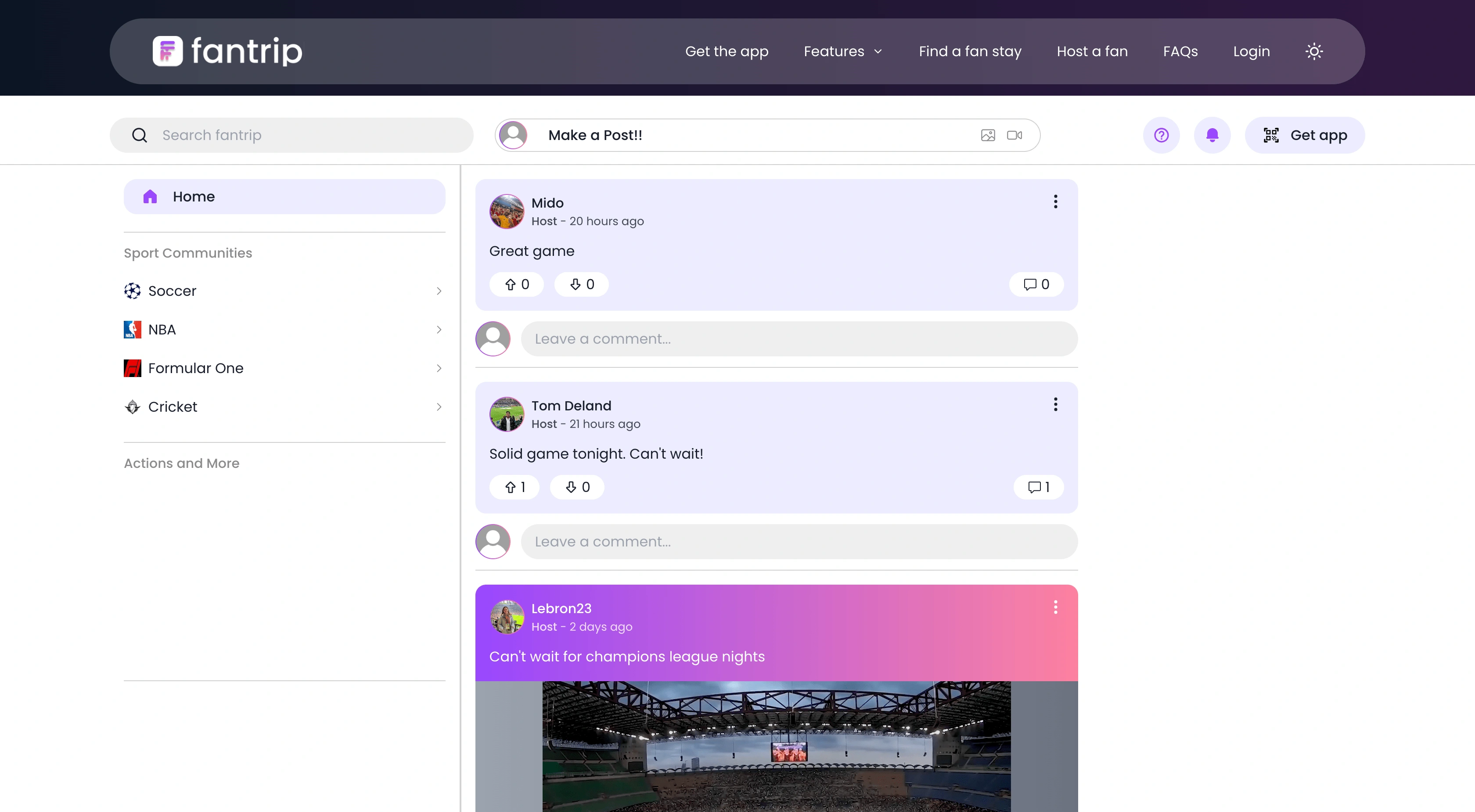Click 'Can't wait for champions league nights' text

[627, 656]
